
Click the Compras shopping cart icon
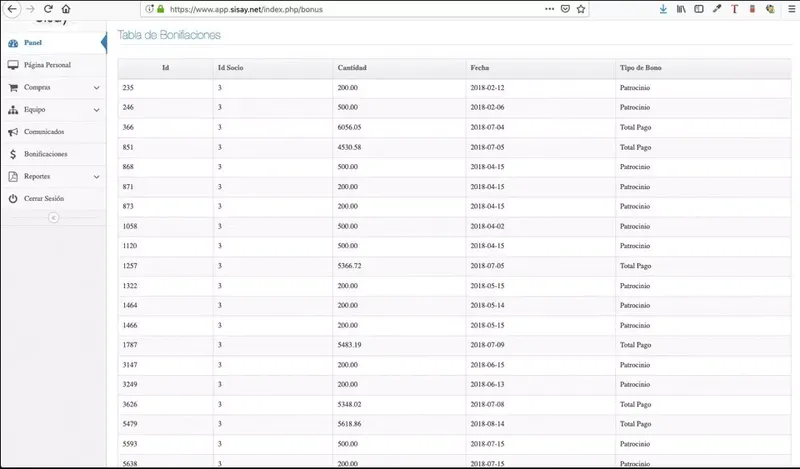tap(13, 87)
